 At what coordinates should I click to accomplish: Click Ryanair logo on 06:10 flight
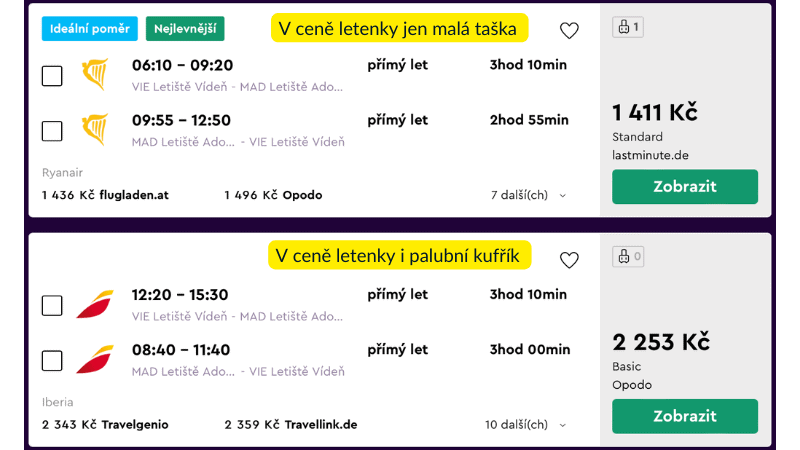(x=95, y=74)
